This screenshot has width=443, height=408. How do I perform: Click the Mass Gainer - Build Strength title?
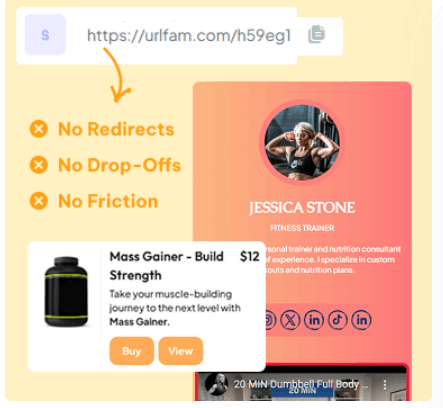click(167, 266)
